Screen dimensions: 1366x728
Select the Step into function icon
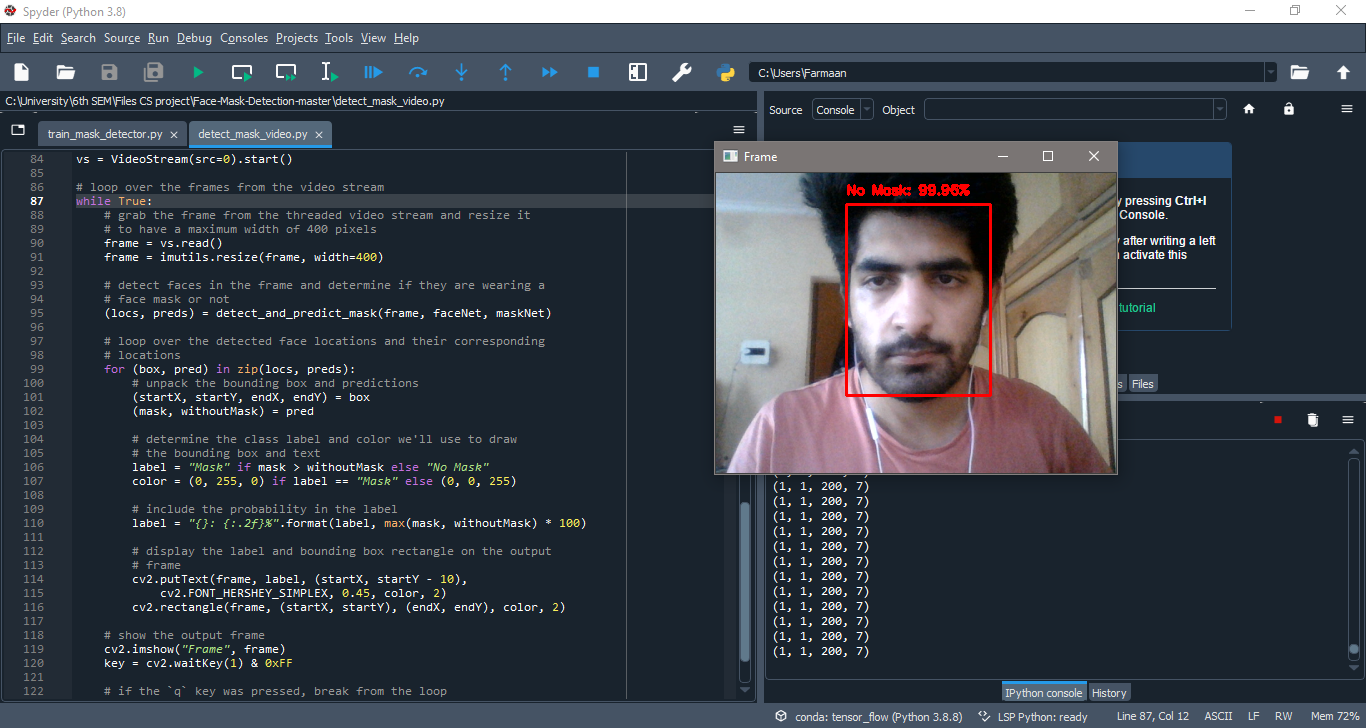click(461, 72)
